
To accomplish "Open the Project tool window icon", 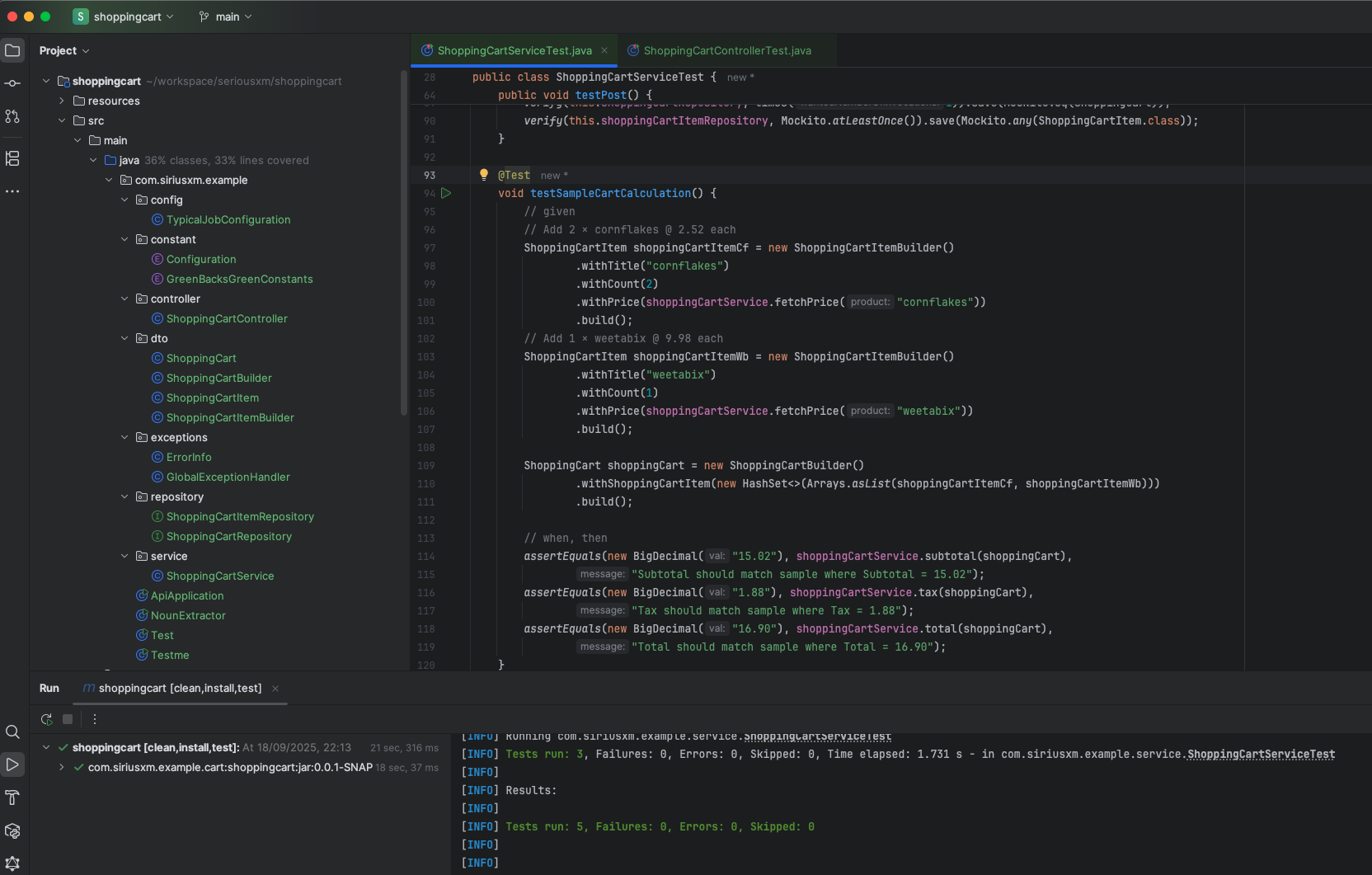I will click(12, 50).
